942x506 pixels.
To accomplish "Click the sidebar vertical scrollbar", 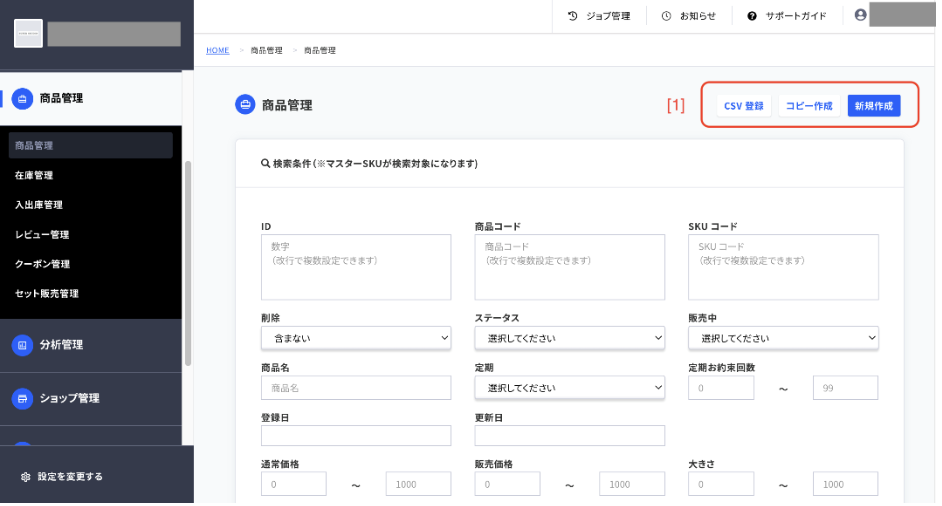I will tap(188, 263).
